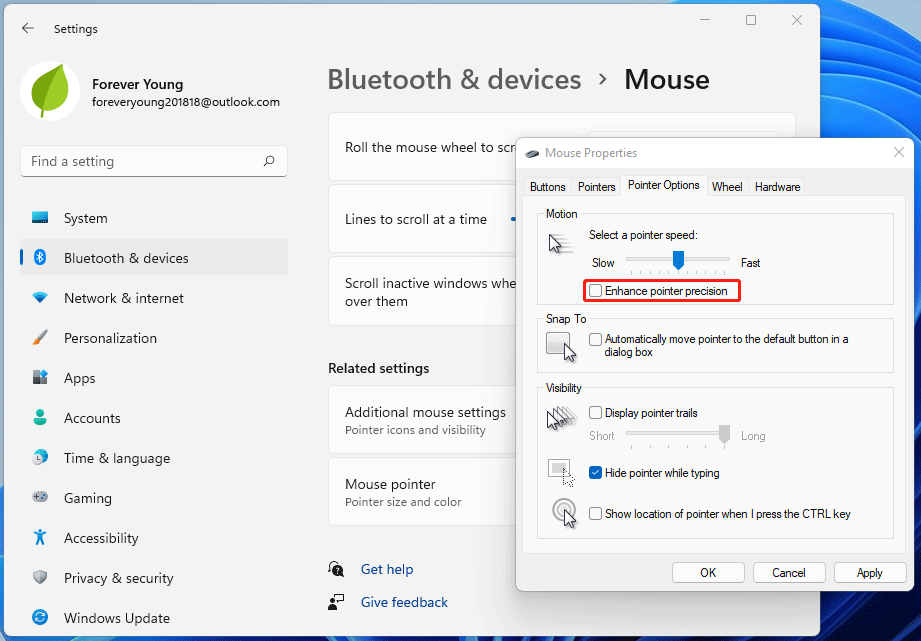Click the Give feedback person icon
Viewport: 921px width, 641px height.
[x=336, y=602]
